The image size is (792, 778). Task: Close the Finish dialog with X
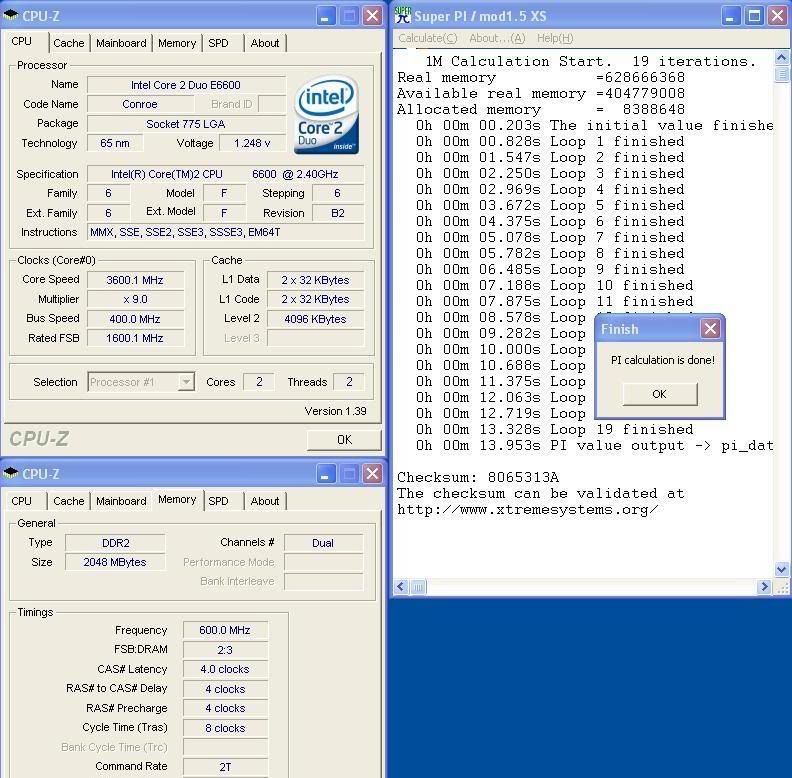[710, 329]
